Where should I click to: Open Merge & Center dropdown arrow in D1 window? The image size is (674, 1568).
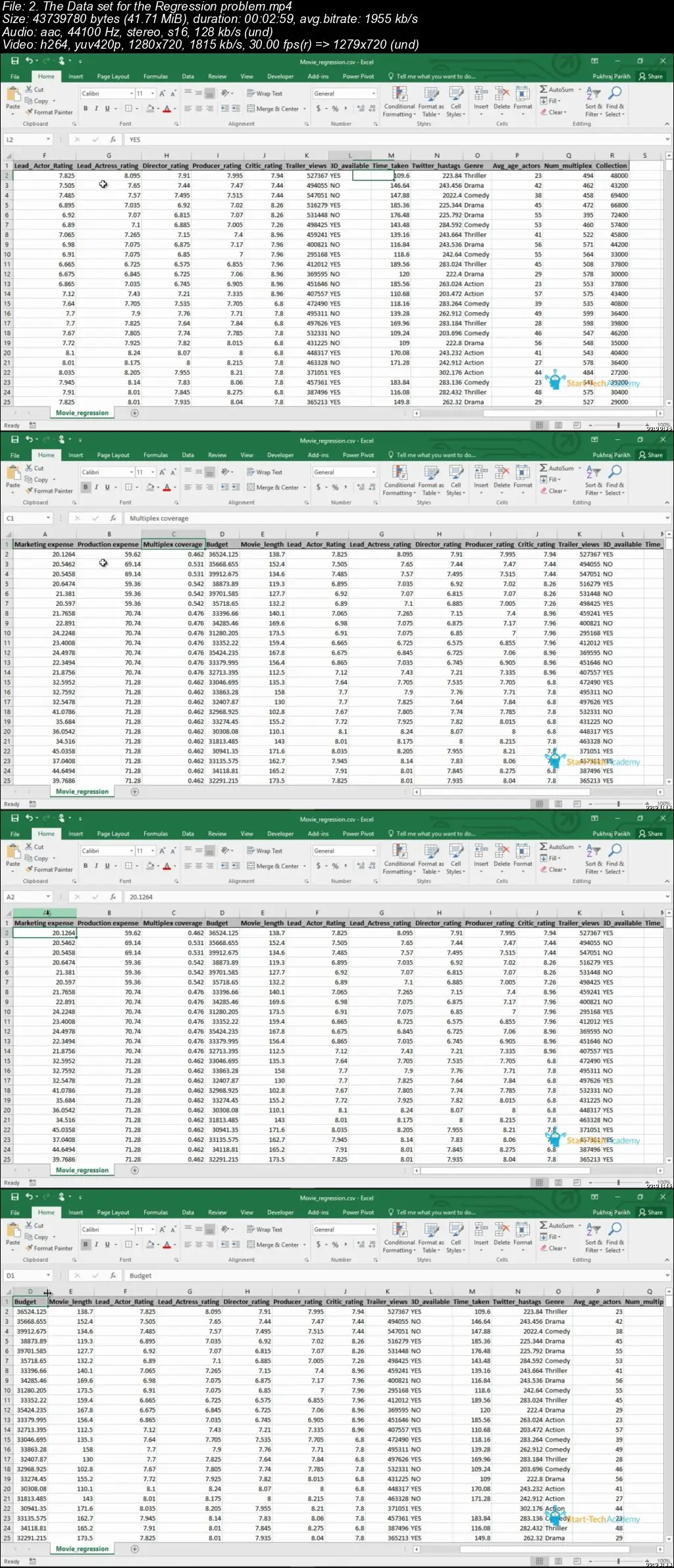tap(305, 1245)
